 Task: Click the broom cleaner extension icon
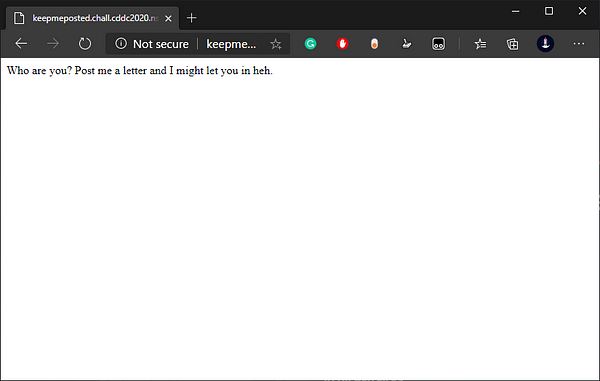coord(406,44)
